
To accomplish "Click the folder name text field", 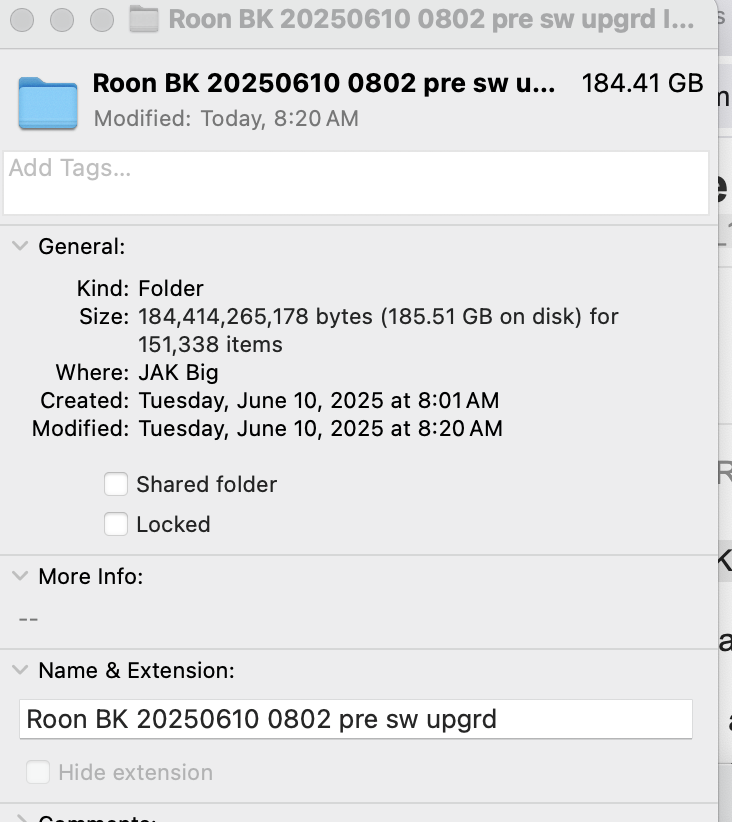I will click(x=356, y=719).
